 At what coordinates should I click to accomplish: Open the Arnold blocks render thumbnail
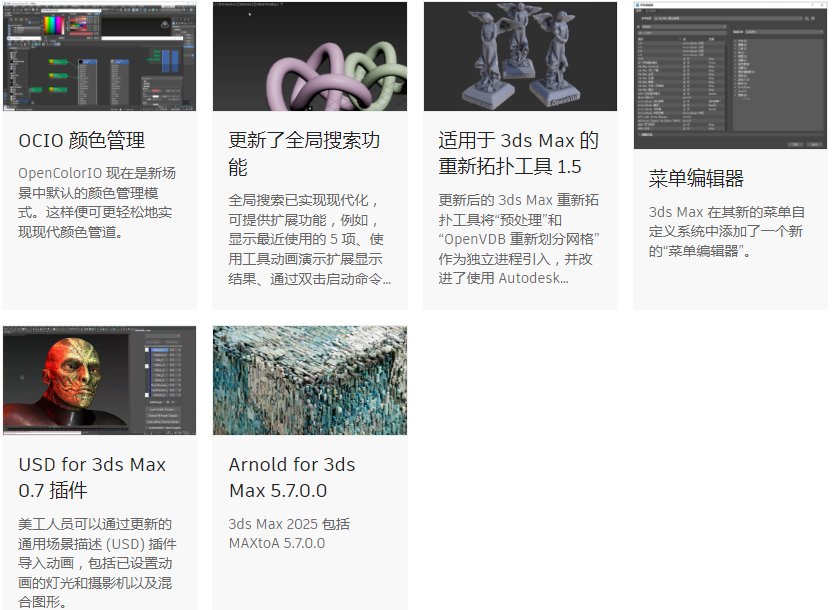point(310,380)
